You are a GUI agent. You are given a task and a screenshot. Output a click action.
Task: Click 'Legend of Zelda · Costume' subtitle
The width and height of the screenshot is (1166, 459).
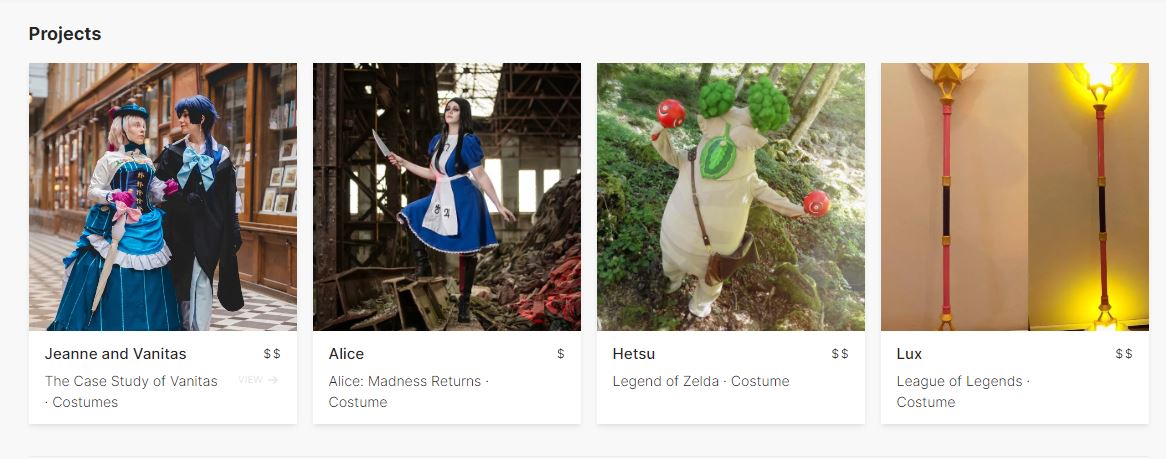[701, 382]
